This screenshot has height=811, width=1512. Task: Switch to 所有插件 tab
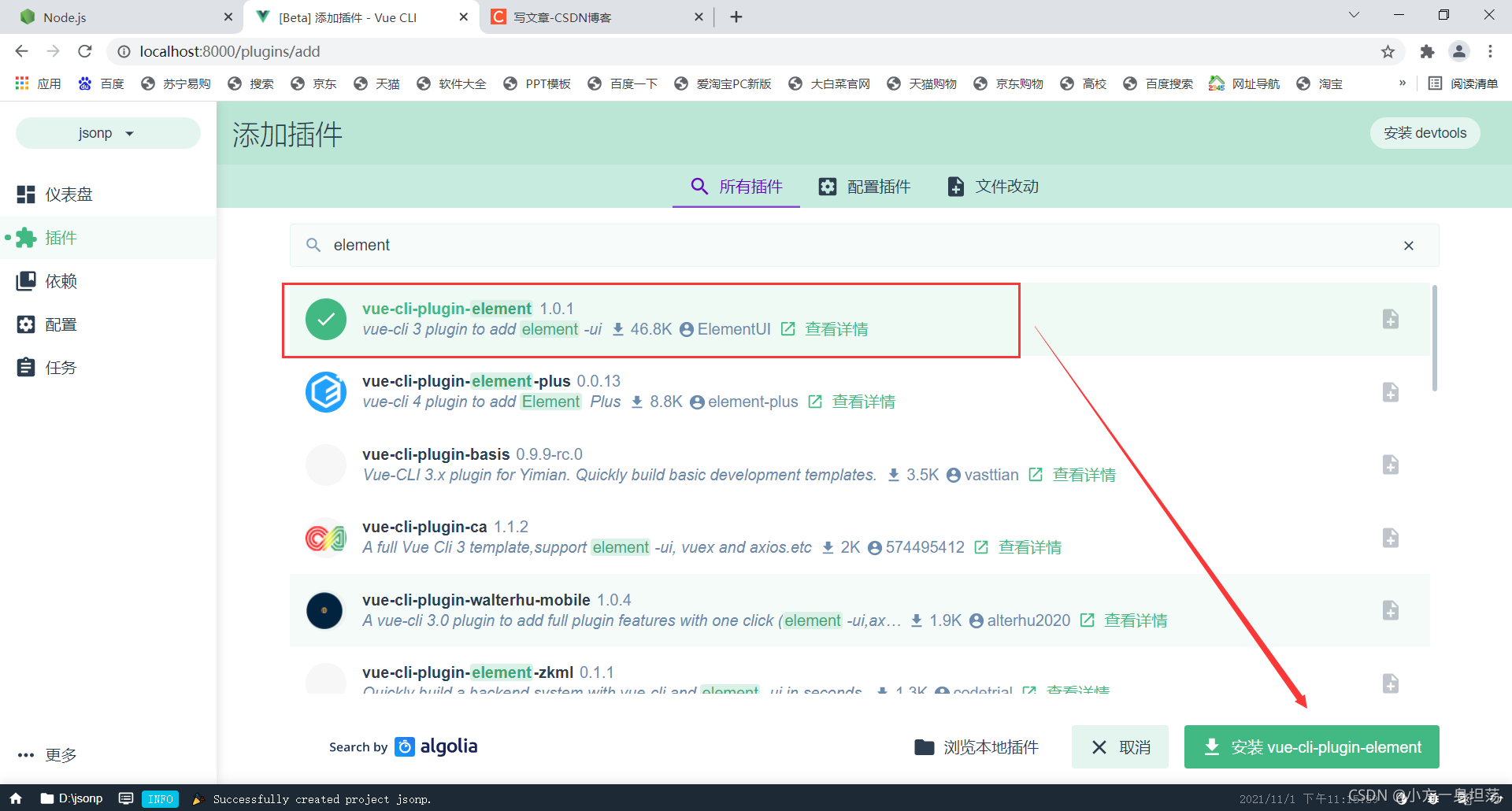pyautogui.click(x=736, y=187)
